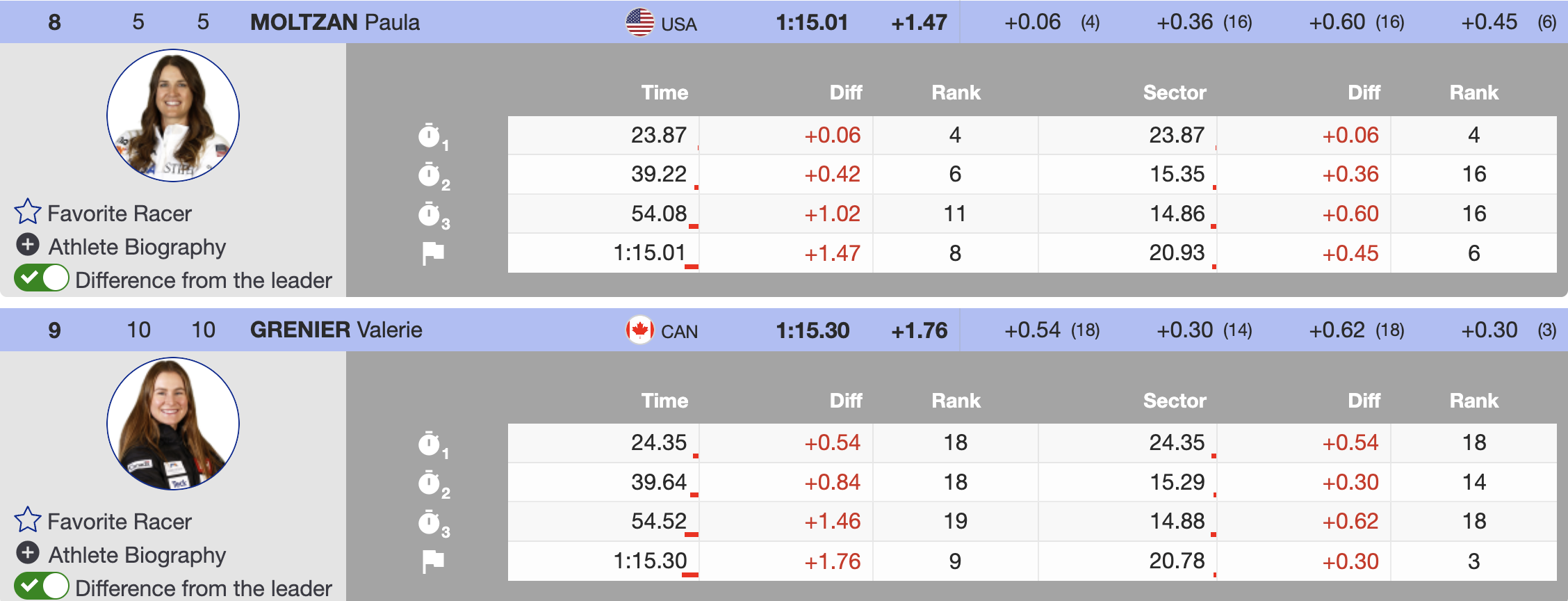This screenshot has height=601, width=1568.
Task: Collapse the MOLTZAN Paula result row
Action: pos(334,22)
